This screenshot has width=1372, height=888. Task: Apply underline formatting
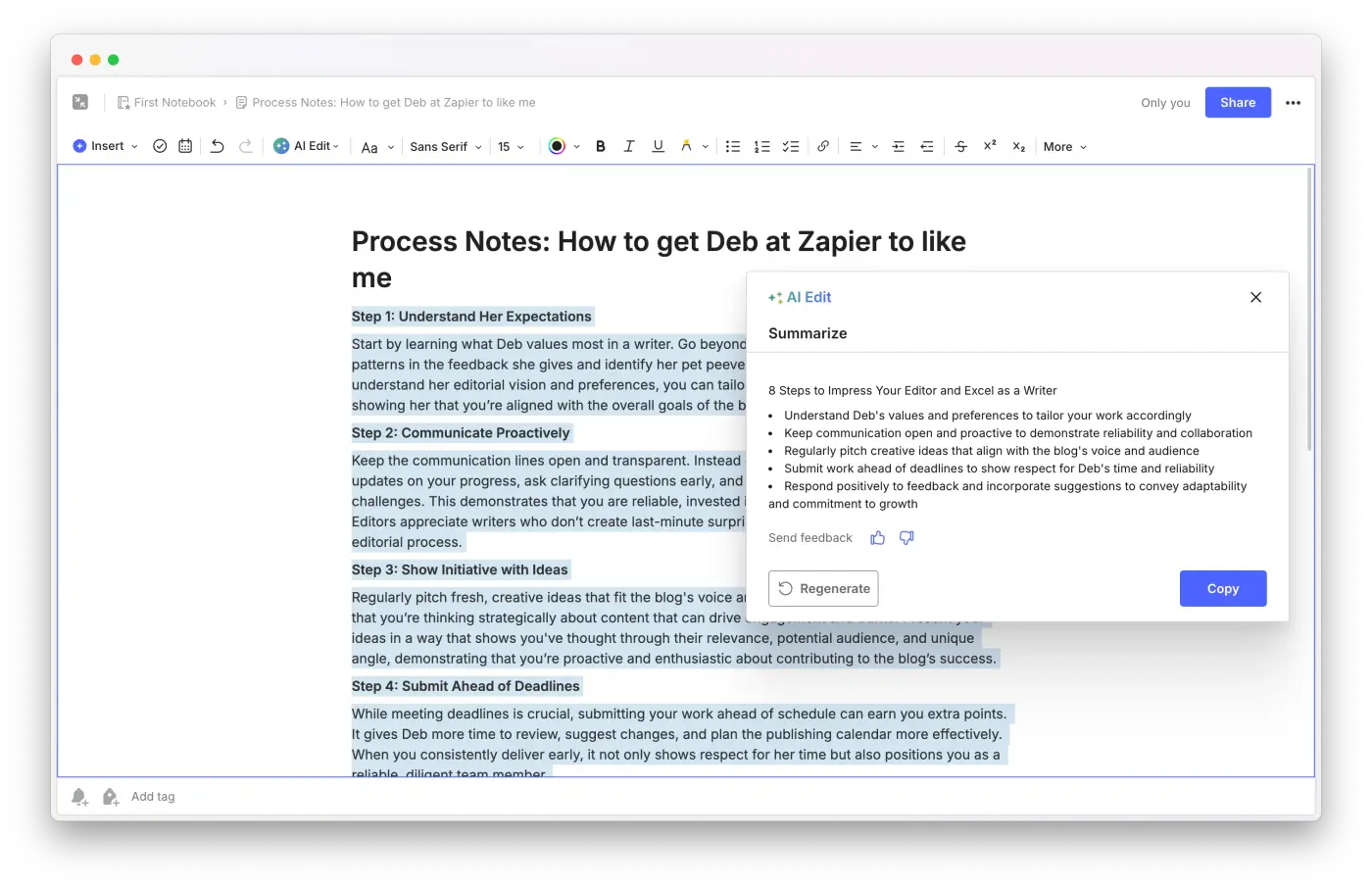point(659,146)
